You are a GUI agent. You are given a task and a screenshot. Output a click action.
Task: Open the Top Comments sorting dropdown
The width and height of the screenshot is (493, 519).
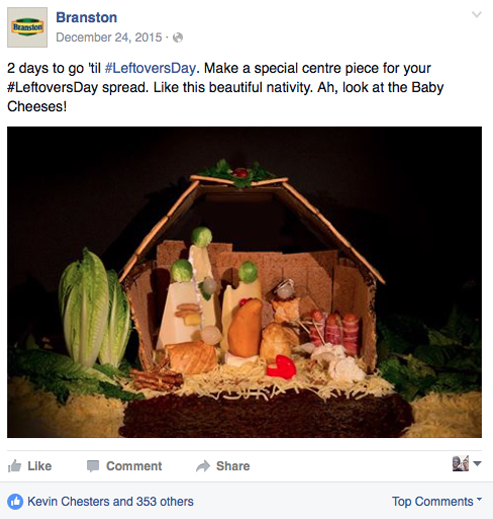[x=437, y=501]
